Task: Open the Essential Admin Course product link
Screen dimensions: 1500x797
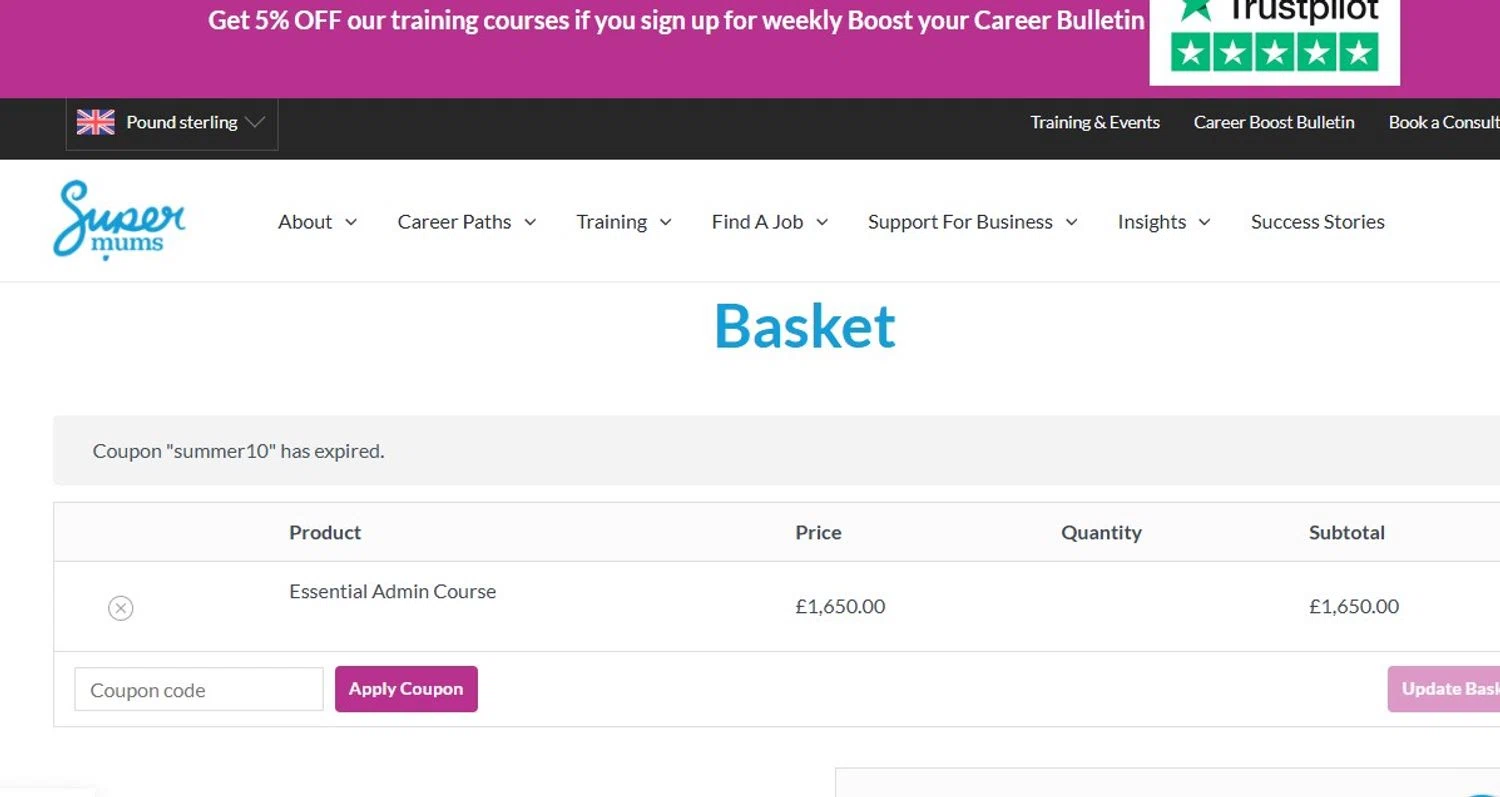Action: [x=392, y=592]
